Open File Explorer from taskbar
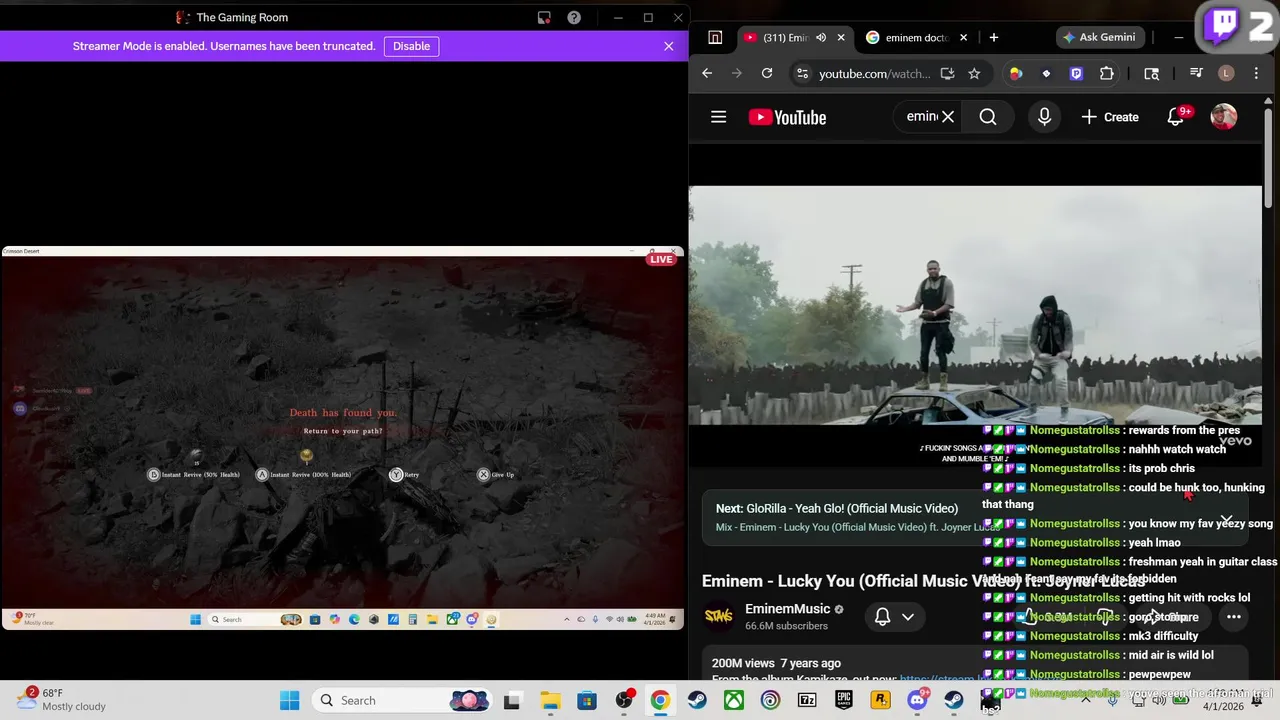This screenshot has width=1280, height=720. 550,700
